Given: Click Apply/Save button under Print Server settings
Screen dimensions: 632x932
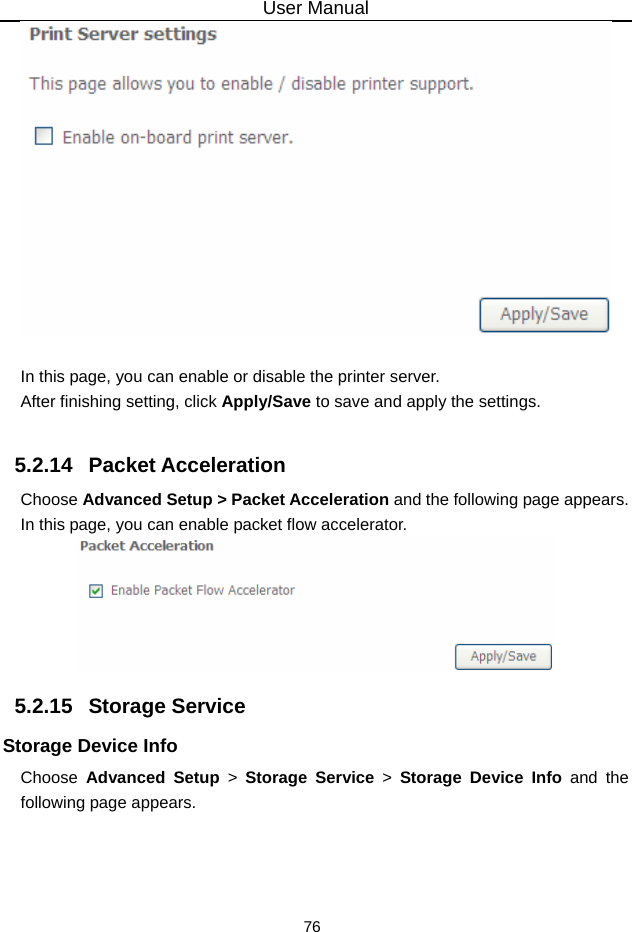Looking at the screenshot, I should click(x=544, y=314).
